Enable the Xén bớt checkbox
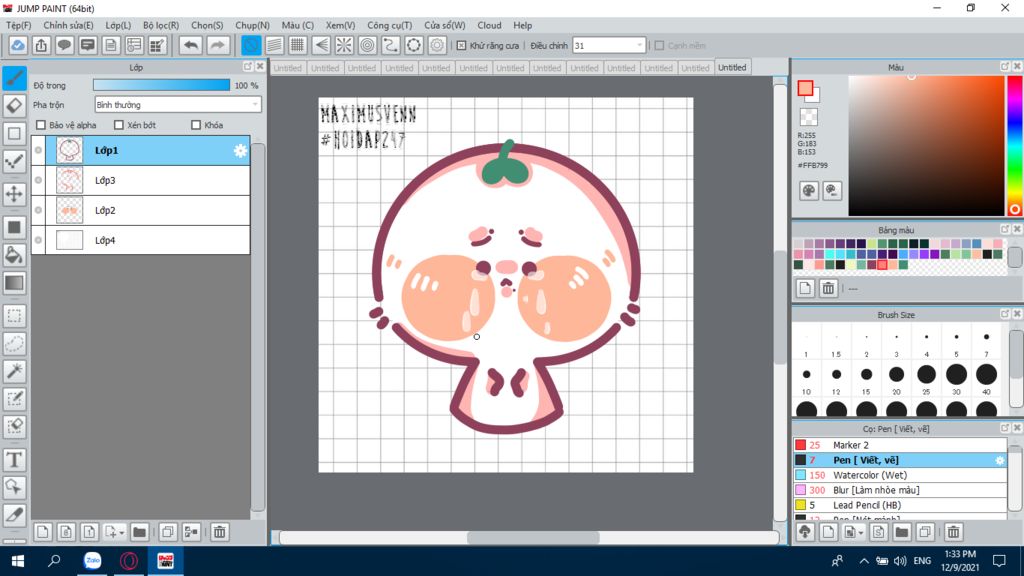 pos(119,125)
